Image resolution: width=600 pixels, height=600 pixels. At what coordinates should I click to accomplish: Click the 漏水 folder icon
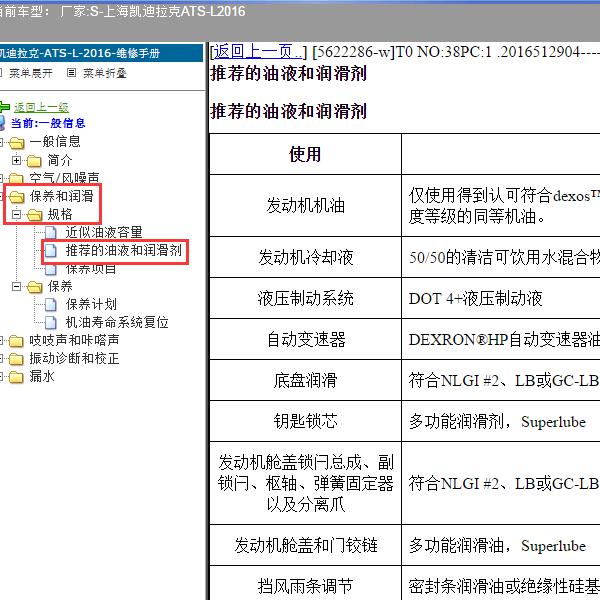(x=16, y=377)
